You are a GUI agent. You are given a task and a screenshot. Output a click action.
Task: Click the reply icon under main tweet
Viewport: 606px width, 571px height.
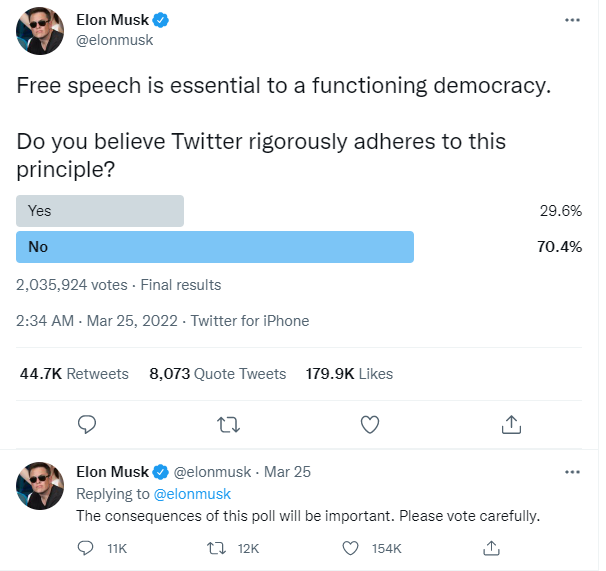(87, 425)
